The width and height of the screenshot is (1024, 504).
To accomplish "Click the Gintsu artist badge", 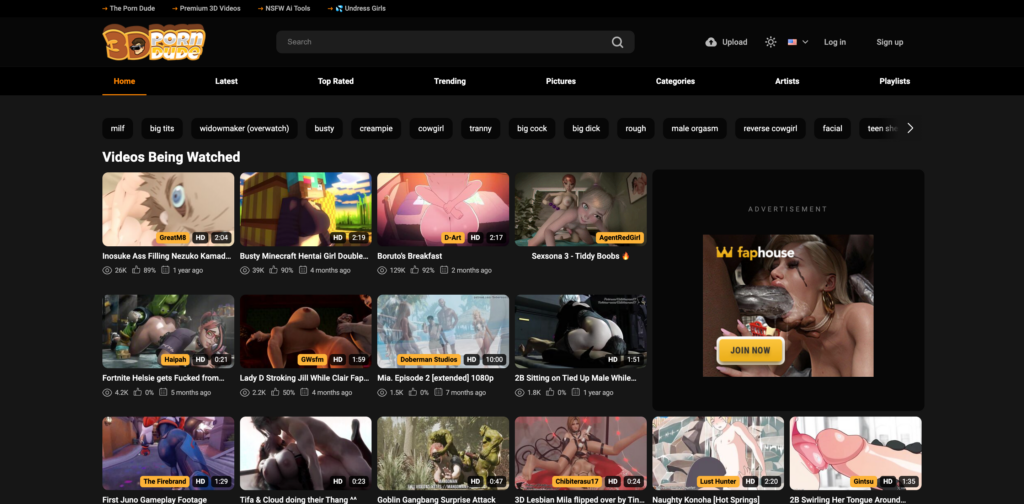I will [863, 482].
